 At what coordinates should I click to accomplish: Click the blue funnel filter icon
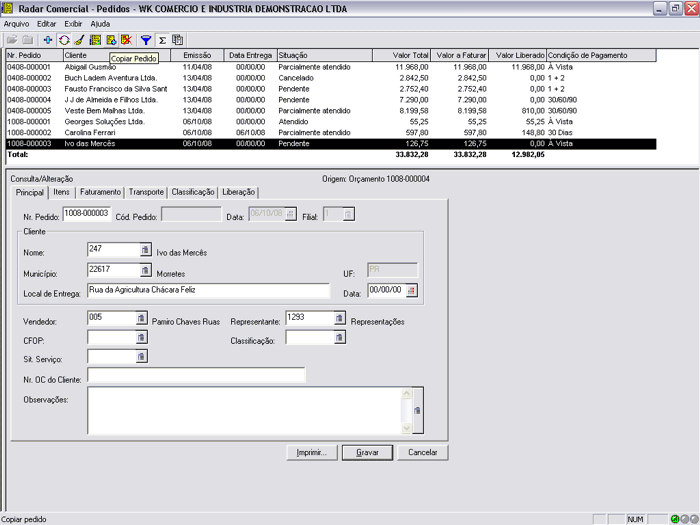click(x=146, y=40)
